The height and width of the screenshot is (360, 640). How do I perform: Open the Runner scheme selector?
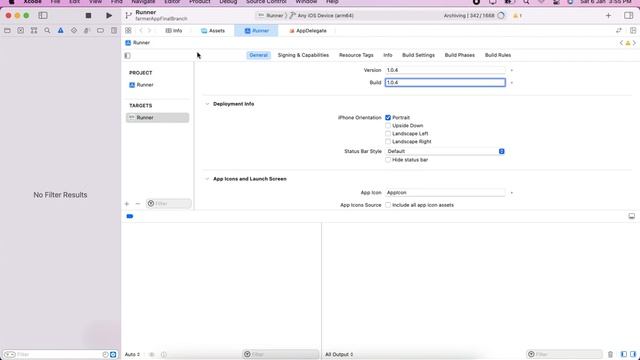tap(271, 16)
